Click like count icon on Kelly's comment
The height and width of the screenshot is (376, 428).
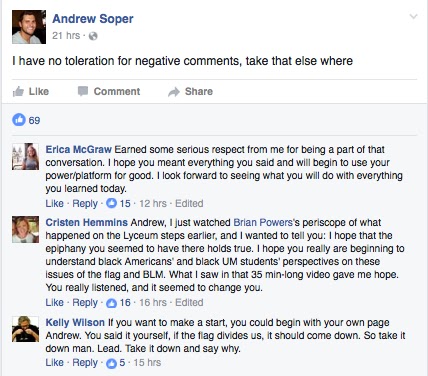[x=111, y=363]
